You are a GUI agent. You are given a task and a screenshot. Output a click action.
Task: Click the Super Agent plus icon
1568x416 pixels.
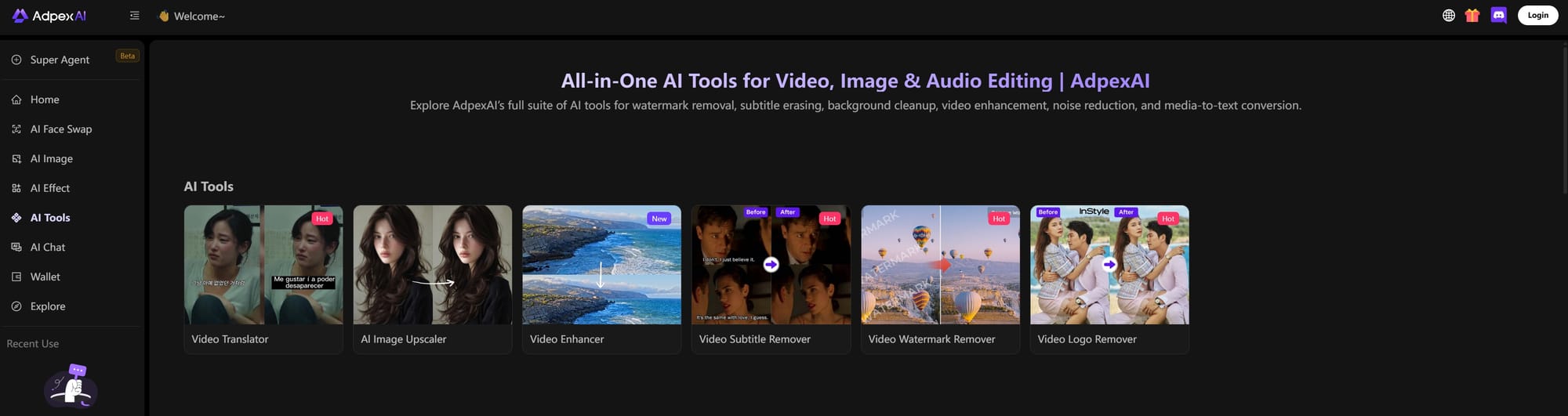point(16,60)
